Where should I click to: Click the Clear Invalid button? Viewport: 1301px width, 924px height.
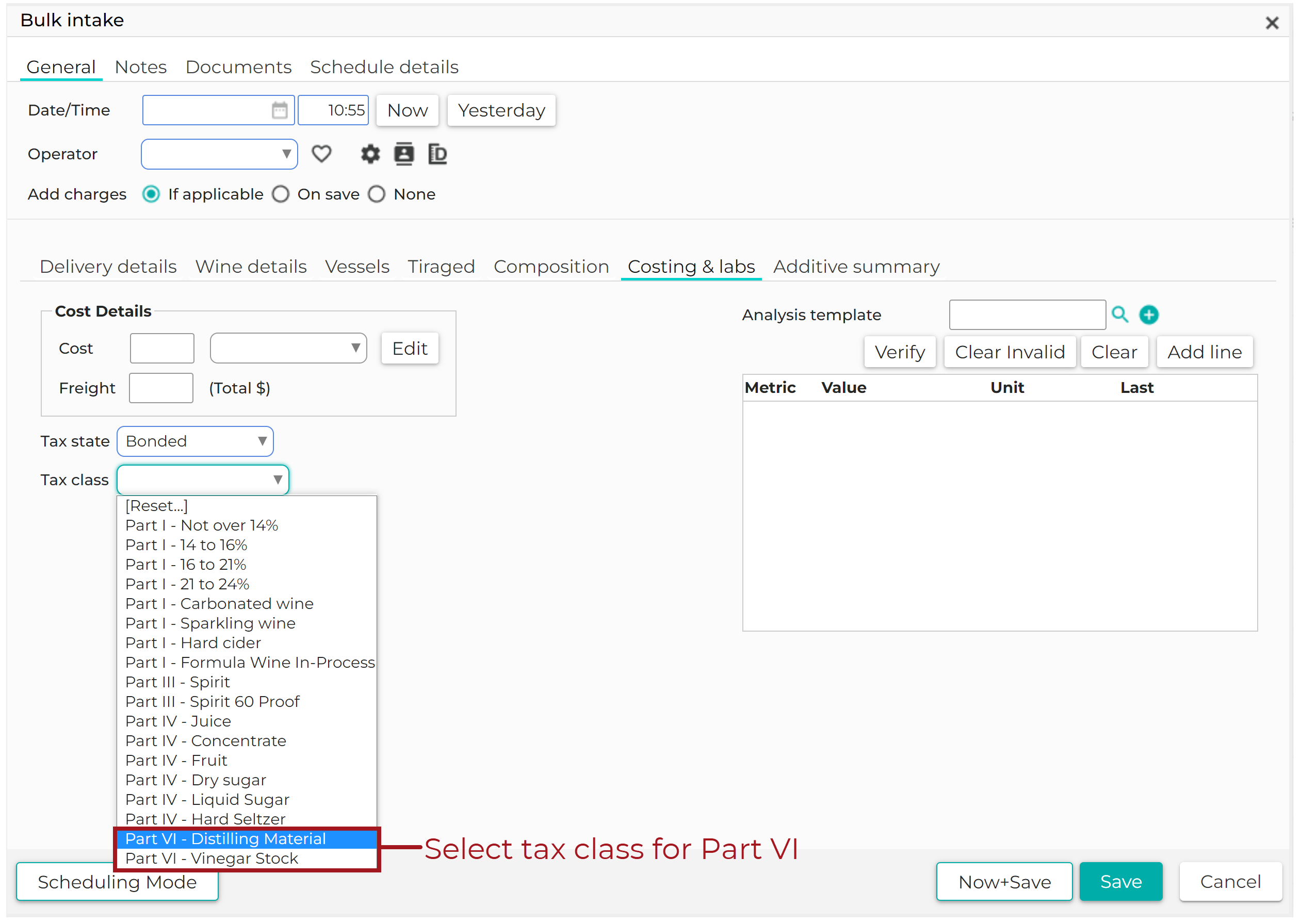click(1010, 352)
